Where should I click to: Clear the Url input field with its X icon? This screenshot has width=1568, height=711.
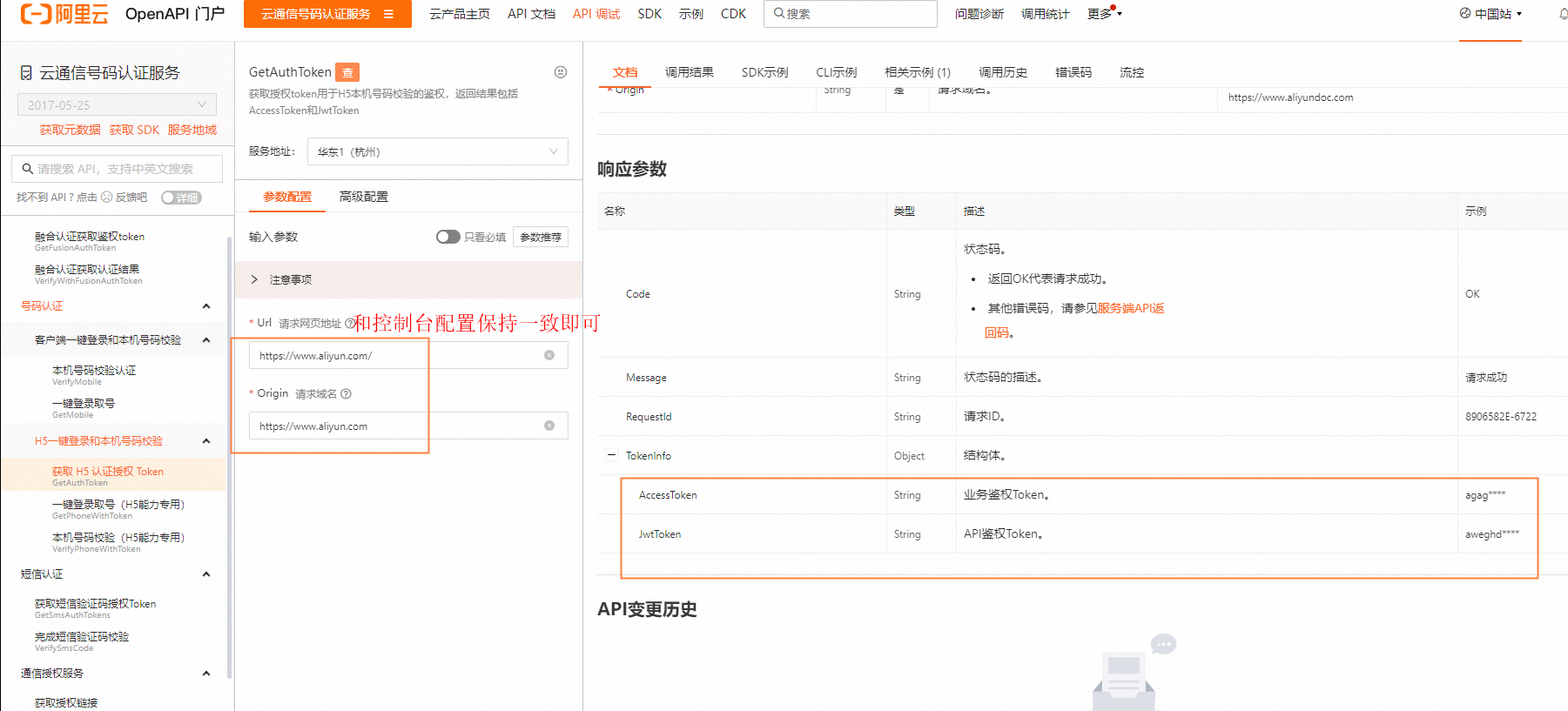549,355
